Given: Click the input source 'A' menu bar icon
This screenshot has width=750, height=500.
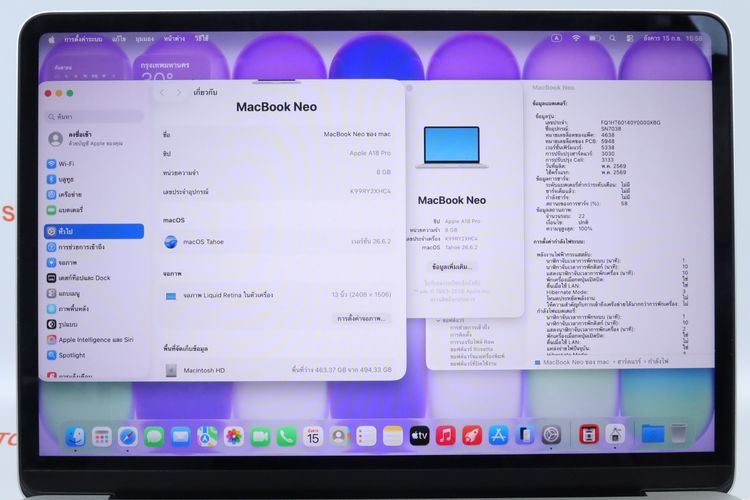Looking at the screenshot, I should tap(556, 38).
